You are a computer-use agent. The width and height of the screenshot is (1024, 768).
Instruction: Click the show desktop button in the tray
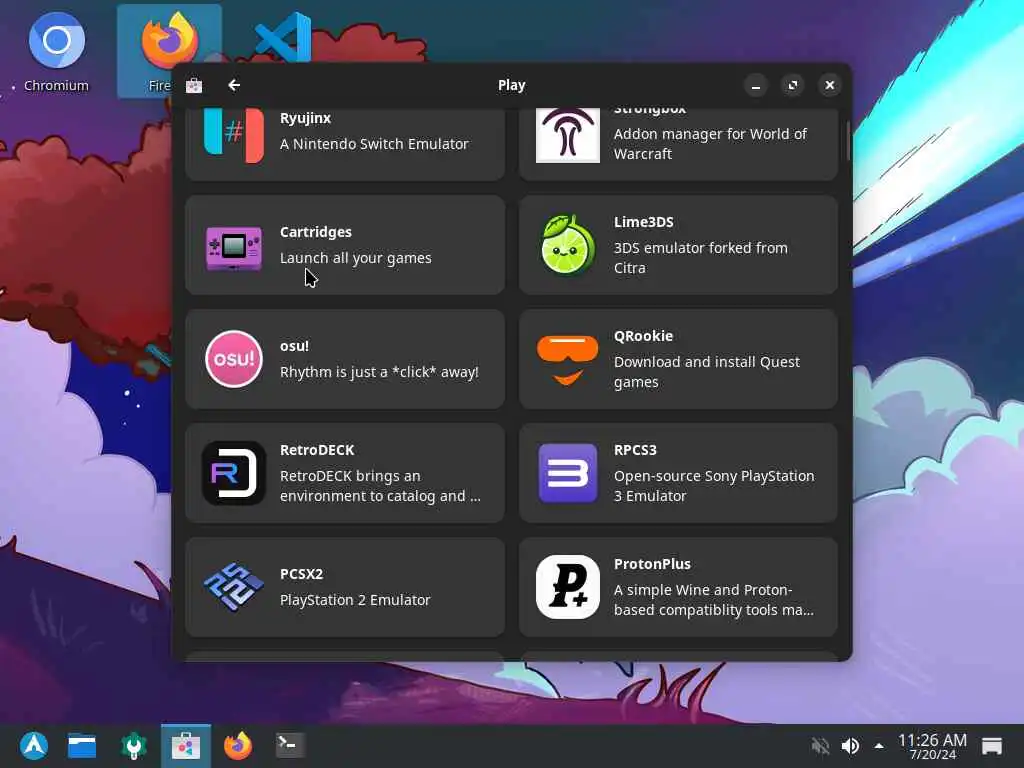tap(991, 746)
